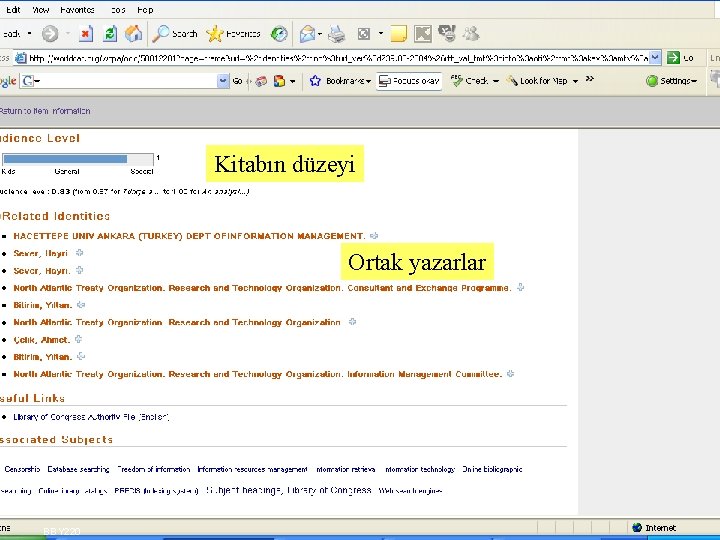This screenshot has width=720, height=540.
Task: Click Return to Item Information link
Action: (45, 111)
